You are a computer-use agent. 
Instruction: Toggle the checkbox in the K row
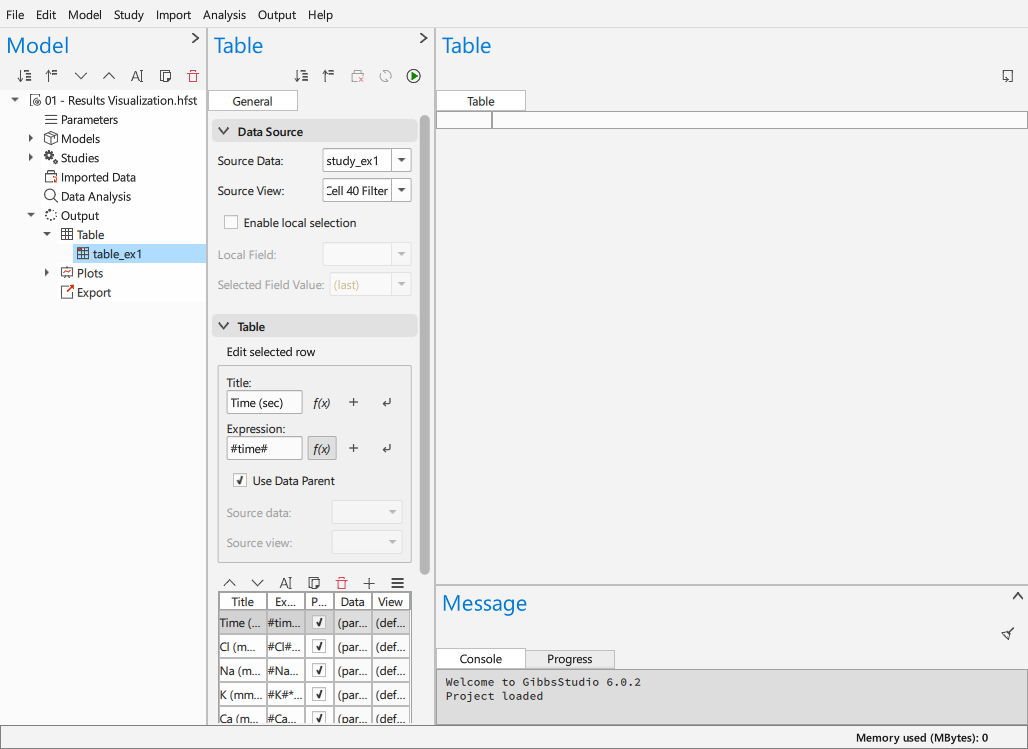[x=319, y=695]
